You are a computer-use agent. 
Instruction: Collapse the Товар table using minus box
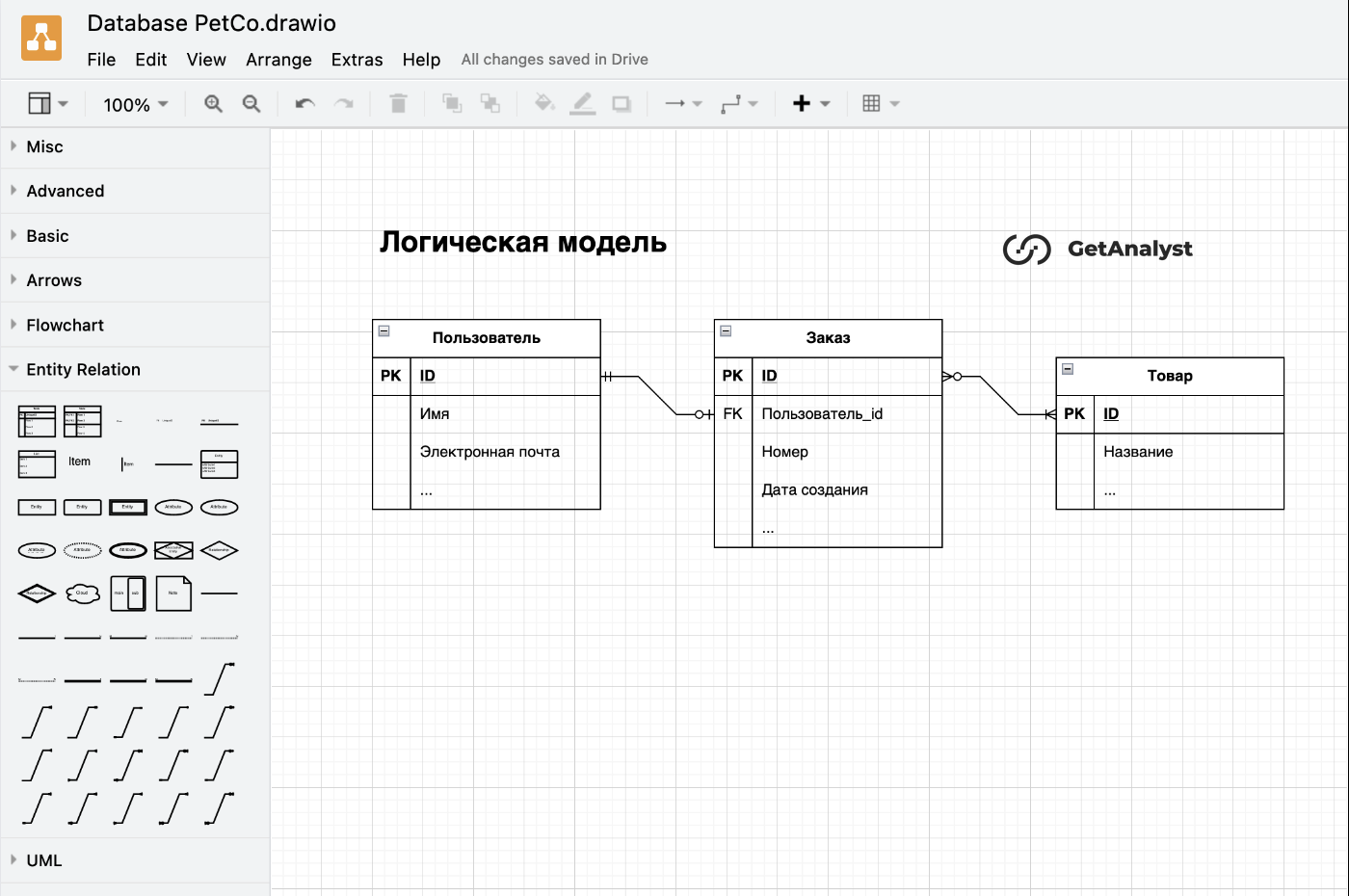pos(1068,369)
